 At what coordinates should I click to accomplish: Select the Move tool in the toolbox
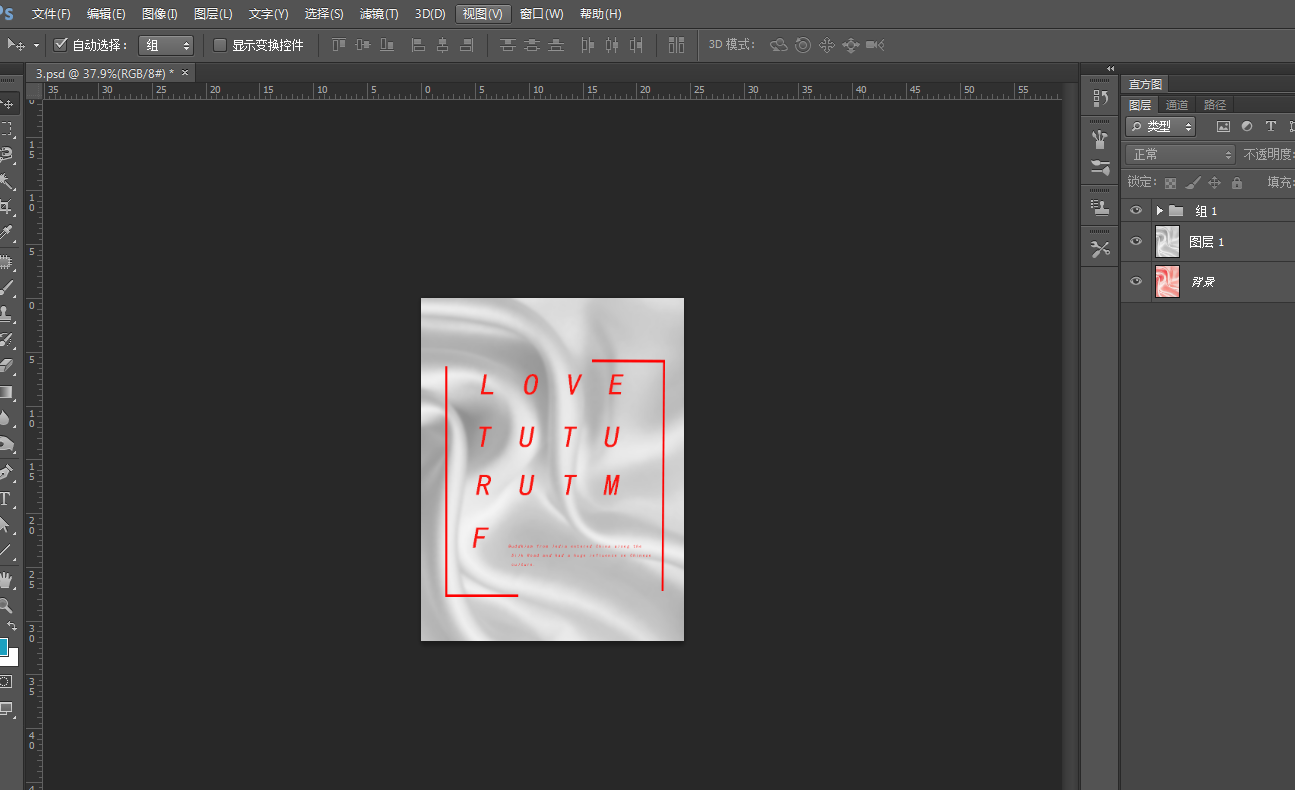point(7,104)
